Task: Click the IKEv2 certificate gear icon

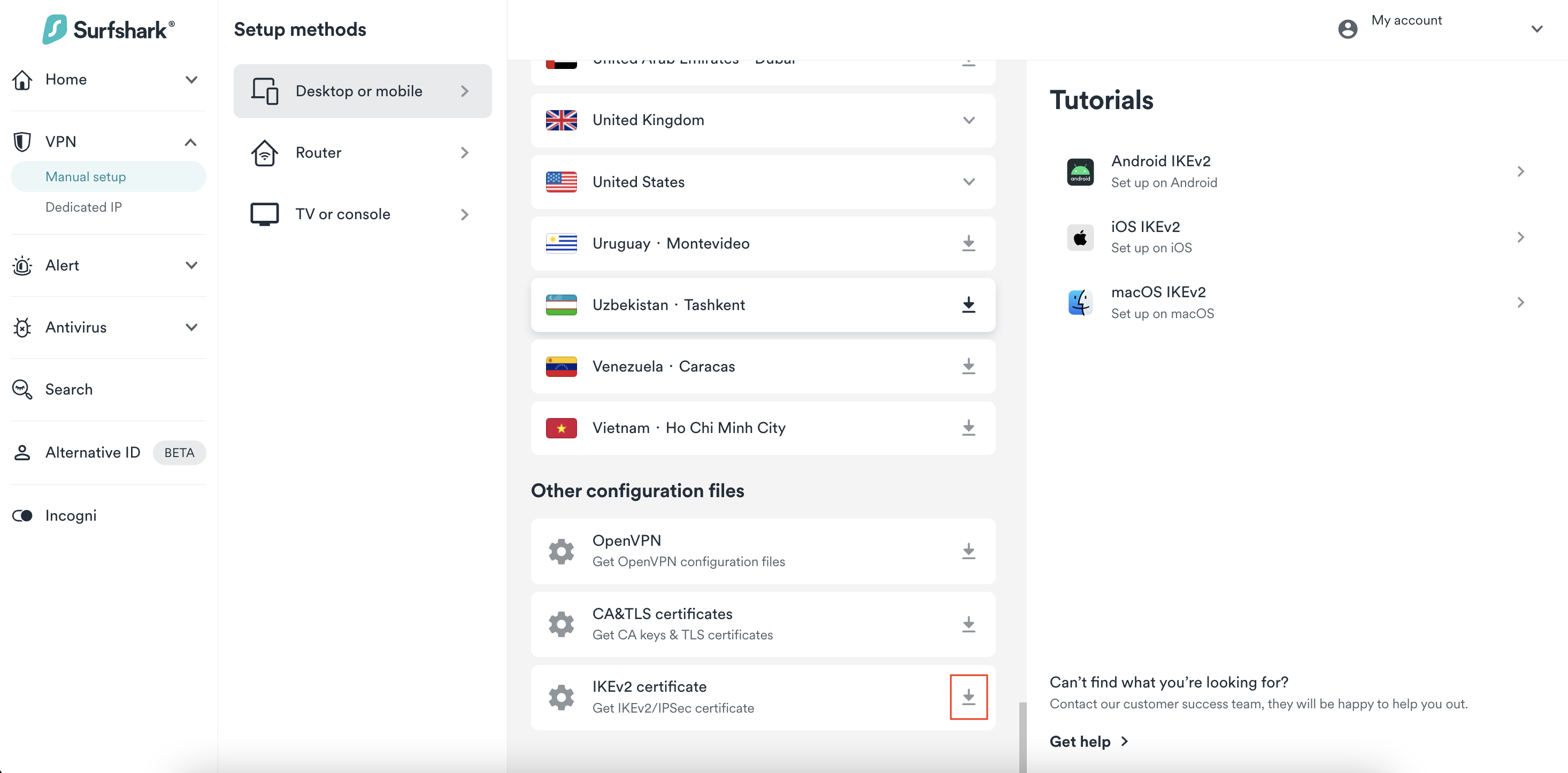Action: tap(561, 698)
